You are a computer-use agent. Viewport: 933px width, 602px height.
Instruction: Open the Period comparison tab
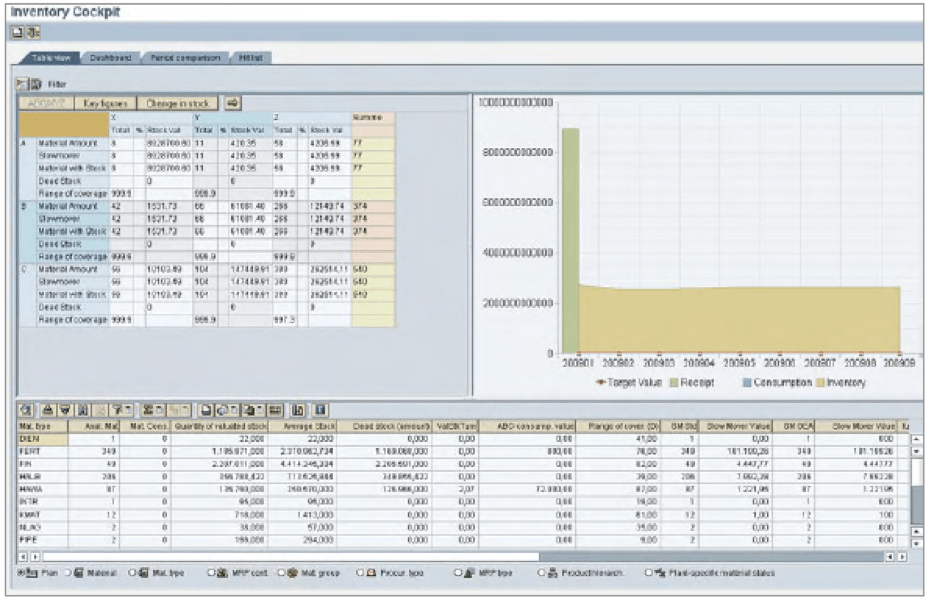point(185,58)
